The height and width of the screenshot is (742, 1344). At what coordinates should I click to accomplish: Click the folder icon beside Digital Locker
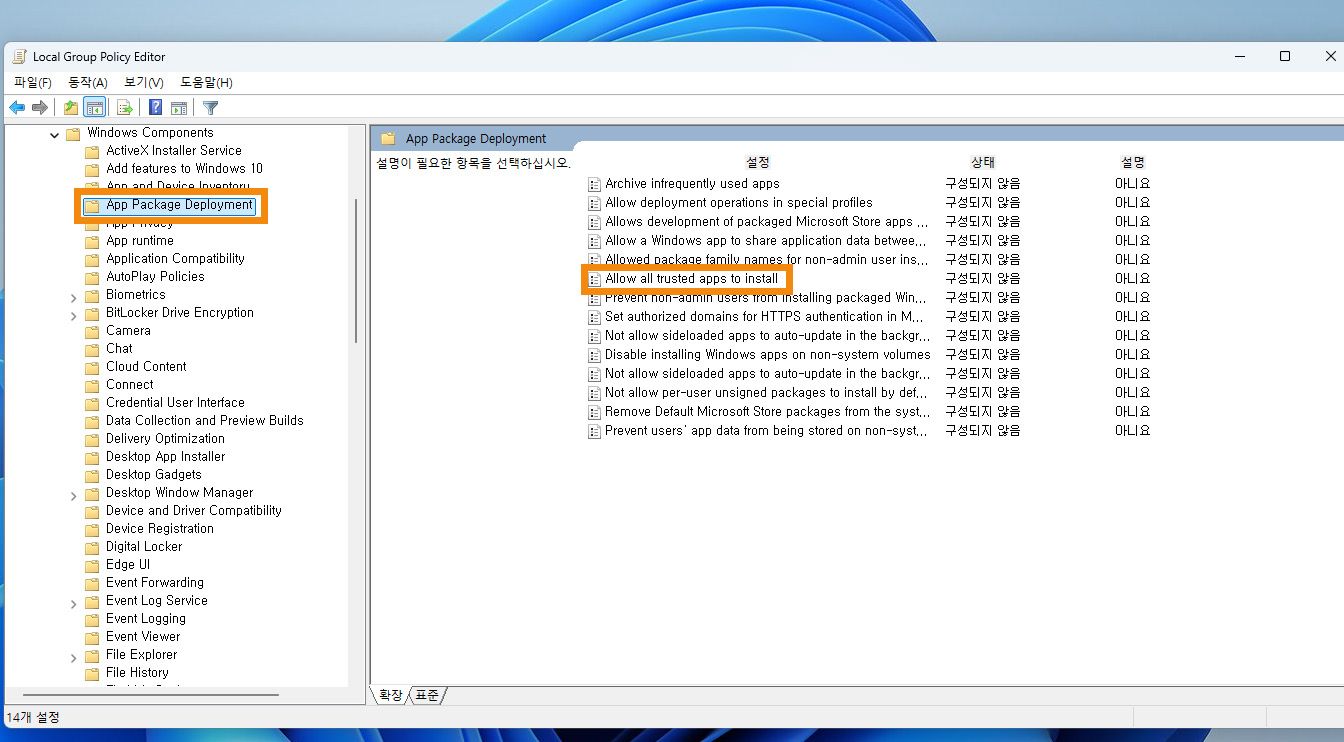92,547
